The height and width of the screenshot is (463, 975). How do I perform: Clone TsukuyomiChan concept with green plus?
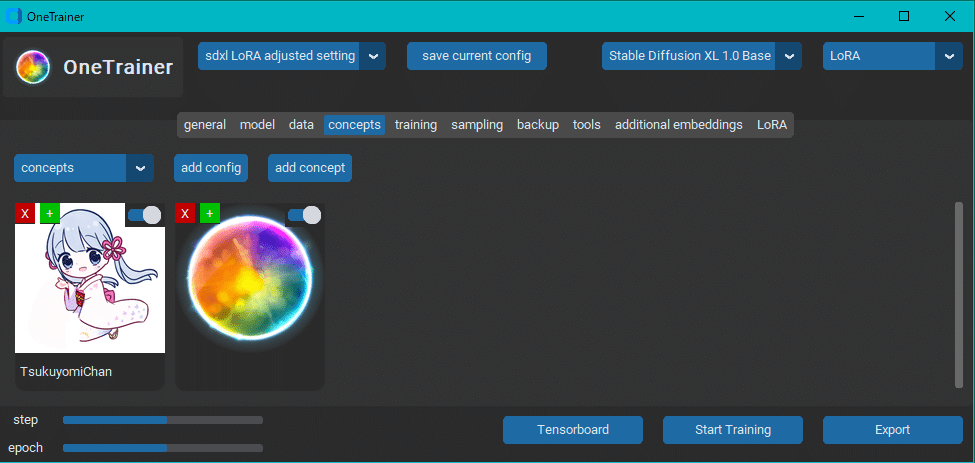(x=50, y=214)
